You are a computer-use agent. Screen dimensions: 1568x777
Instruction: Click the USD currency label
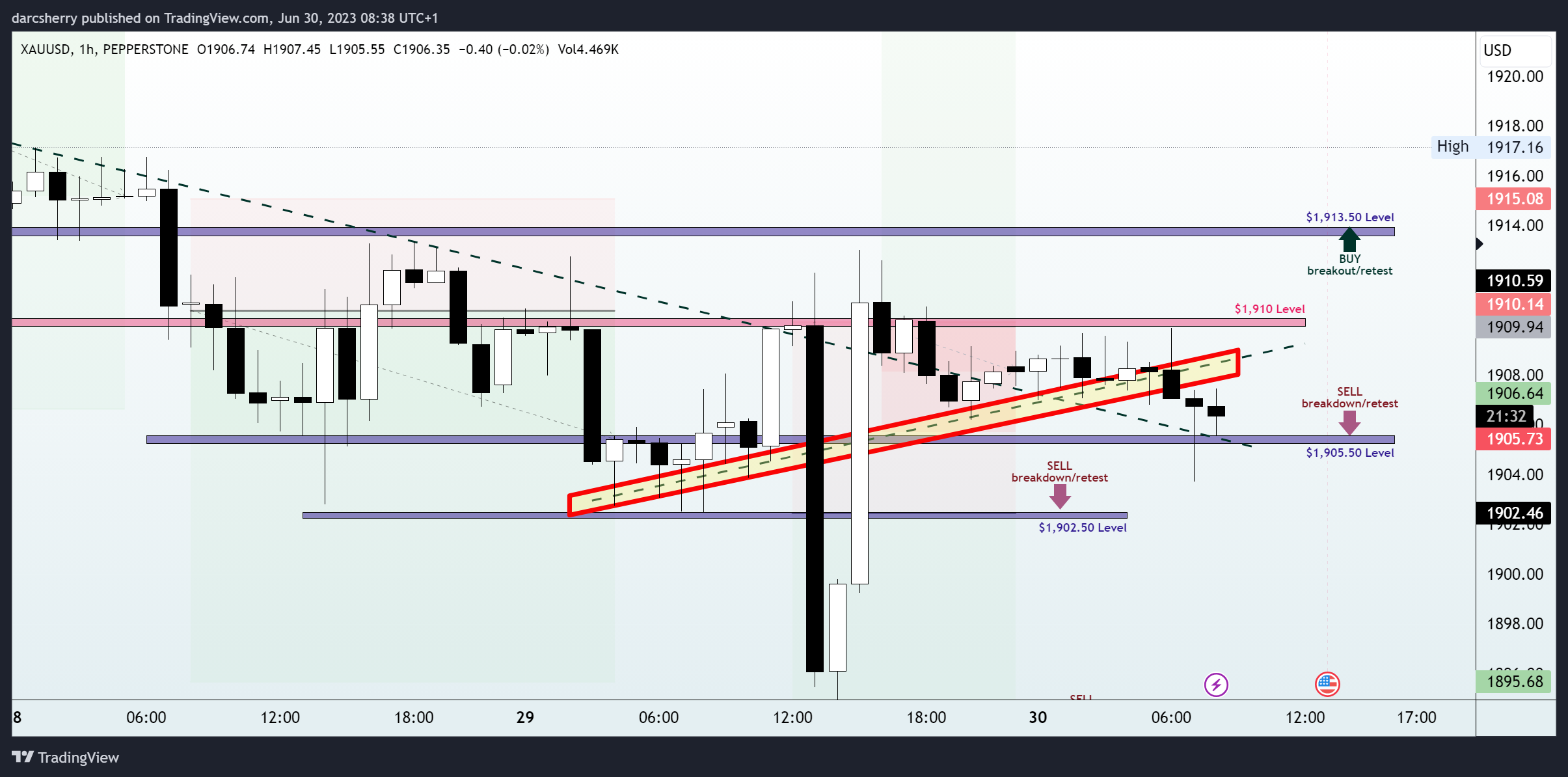(1497, 50)
